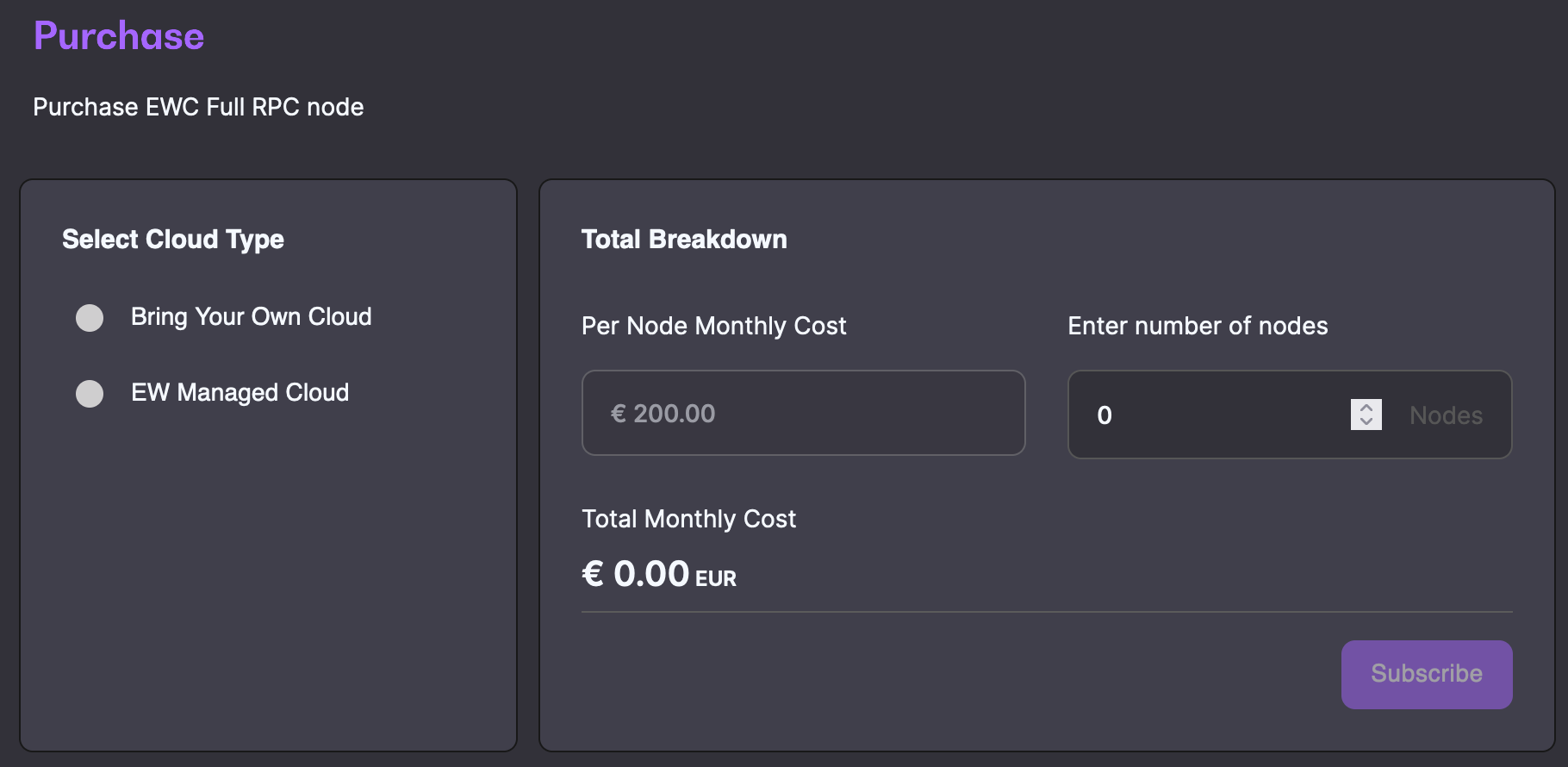The image size is (1568, 767).
Task: Click the "EW Managed Cloud" label text
Action: (x=240, y=393)
